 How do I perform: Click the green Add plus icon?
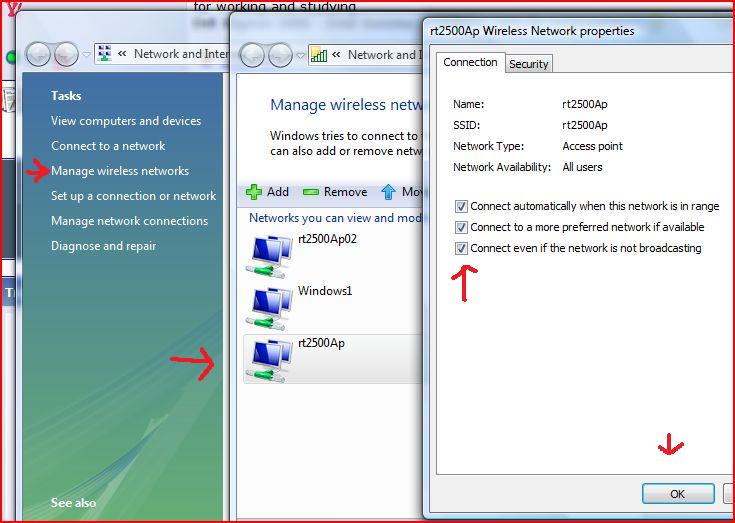click(254, 192)
